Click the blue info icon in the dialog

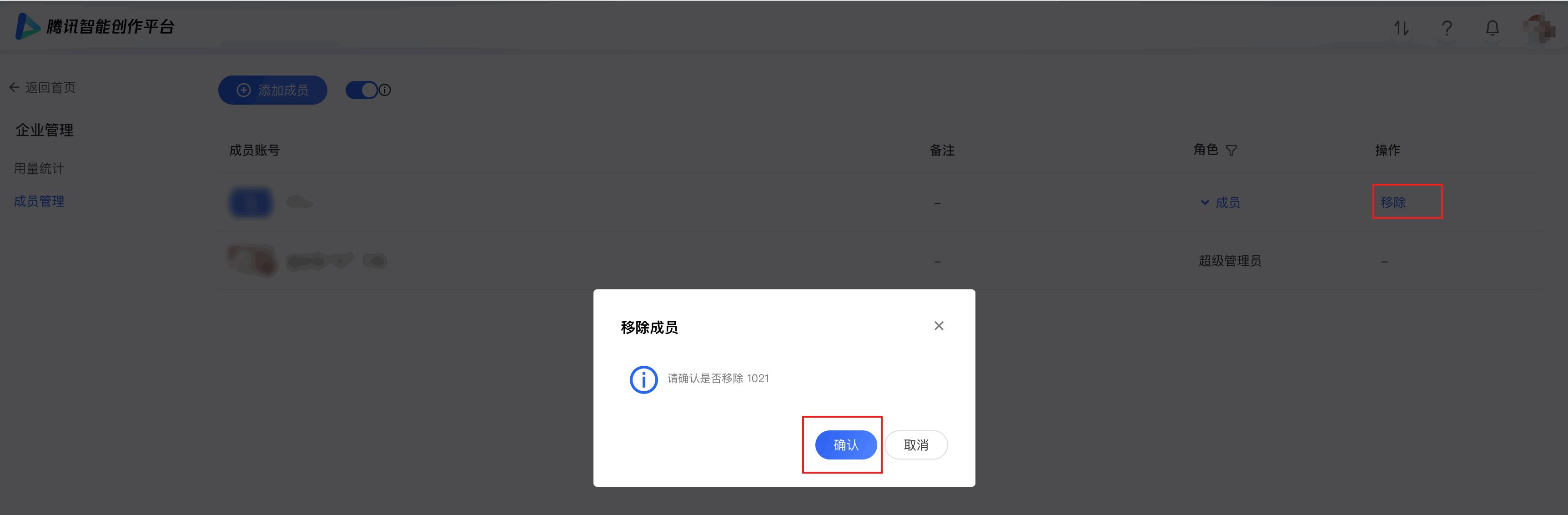(643, 379)
